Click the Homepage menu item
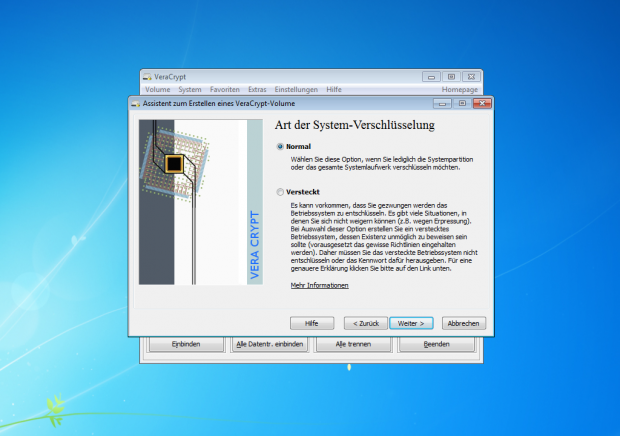 coord(460,89)
